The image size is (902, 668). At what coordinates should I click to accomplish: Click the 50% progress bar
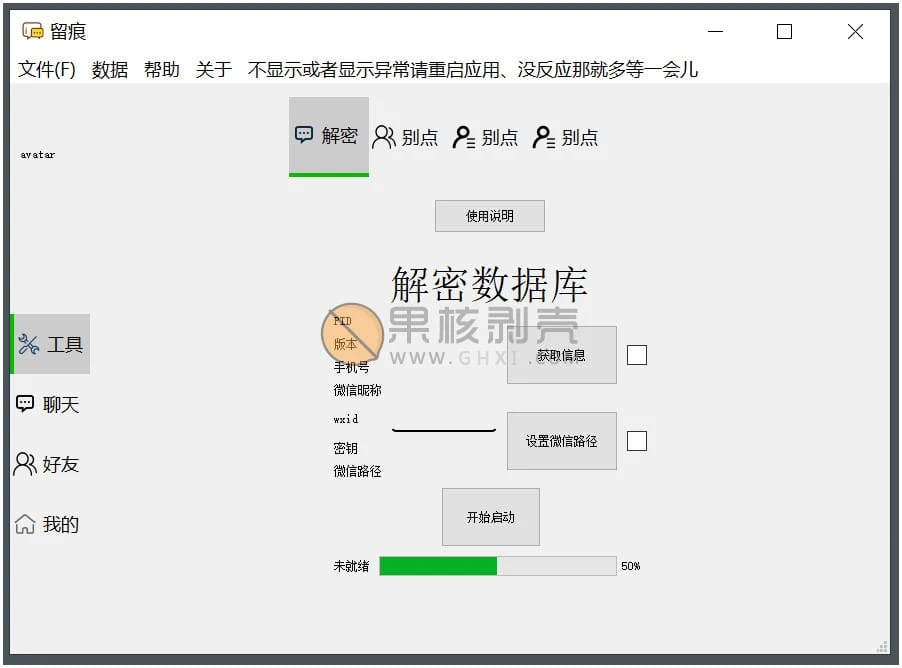click(500, 566)
